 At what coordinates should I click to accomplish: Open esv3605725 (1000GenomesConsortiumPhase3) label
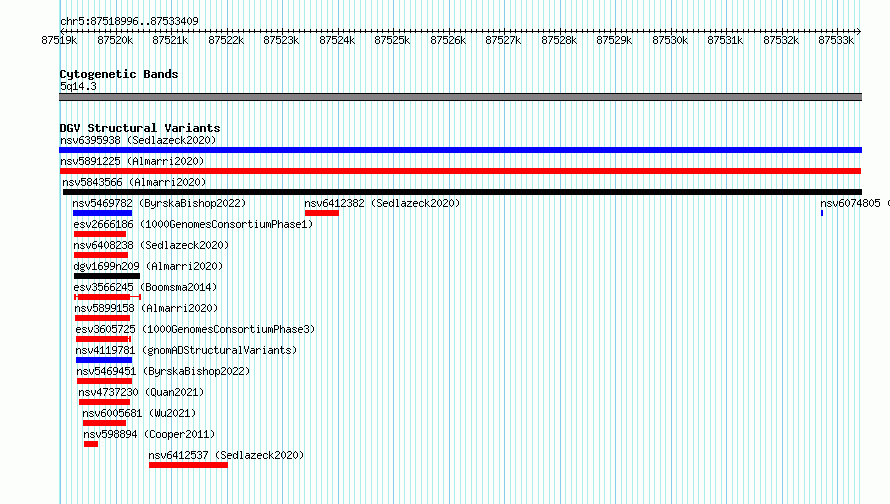pyautogui.click(x=195, y=329)
